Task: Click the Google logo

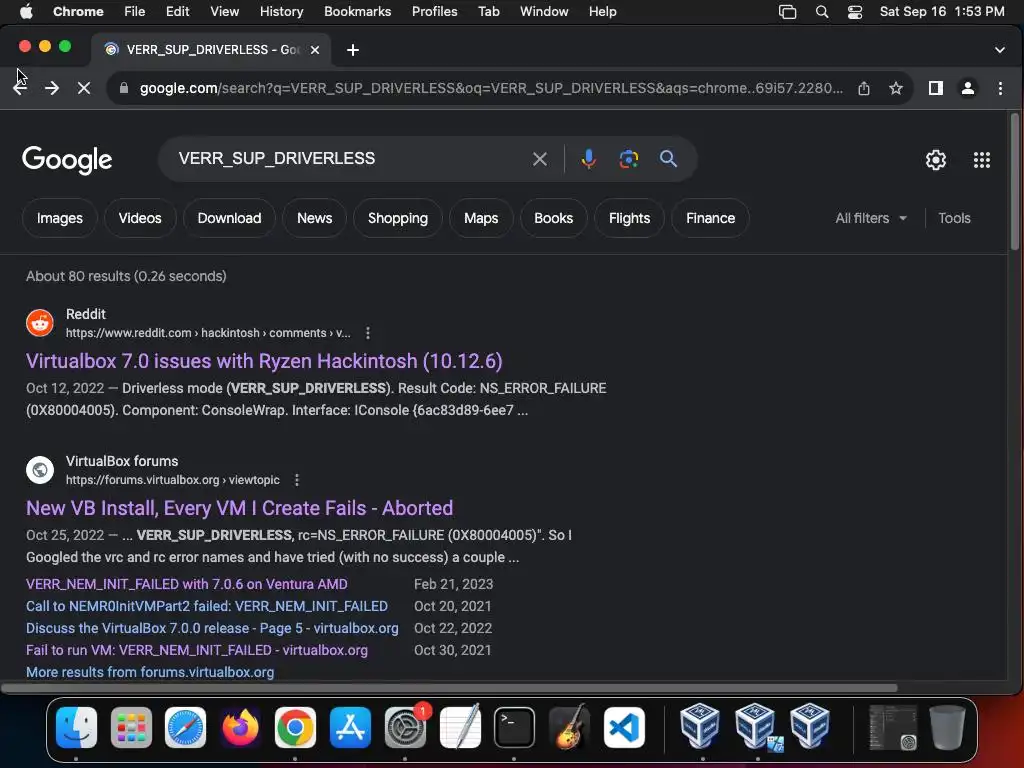Action: [x=67, y=160]
